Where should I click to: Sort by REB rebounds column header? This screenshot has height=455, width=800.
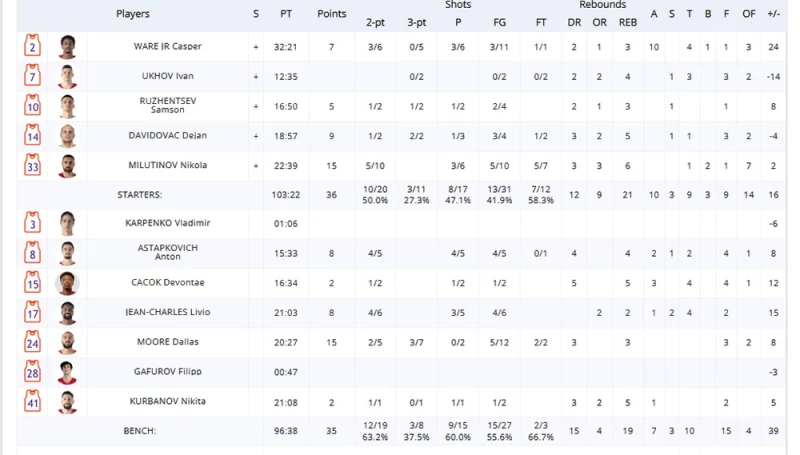627,20
